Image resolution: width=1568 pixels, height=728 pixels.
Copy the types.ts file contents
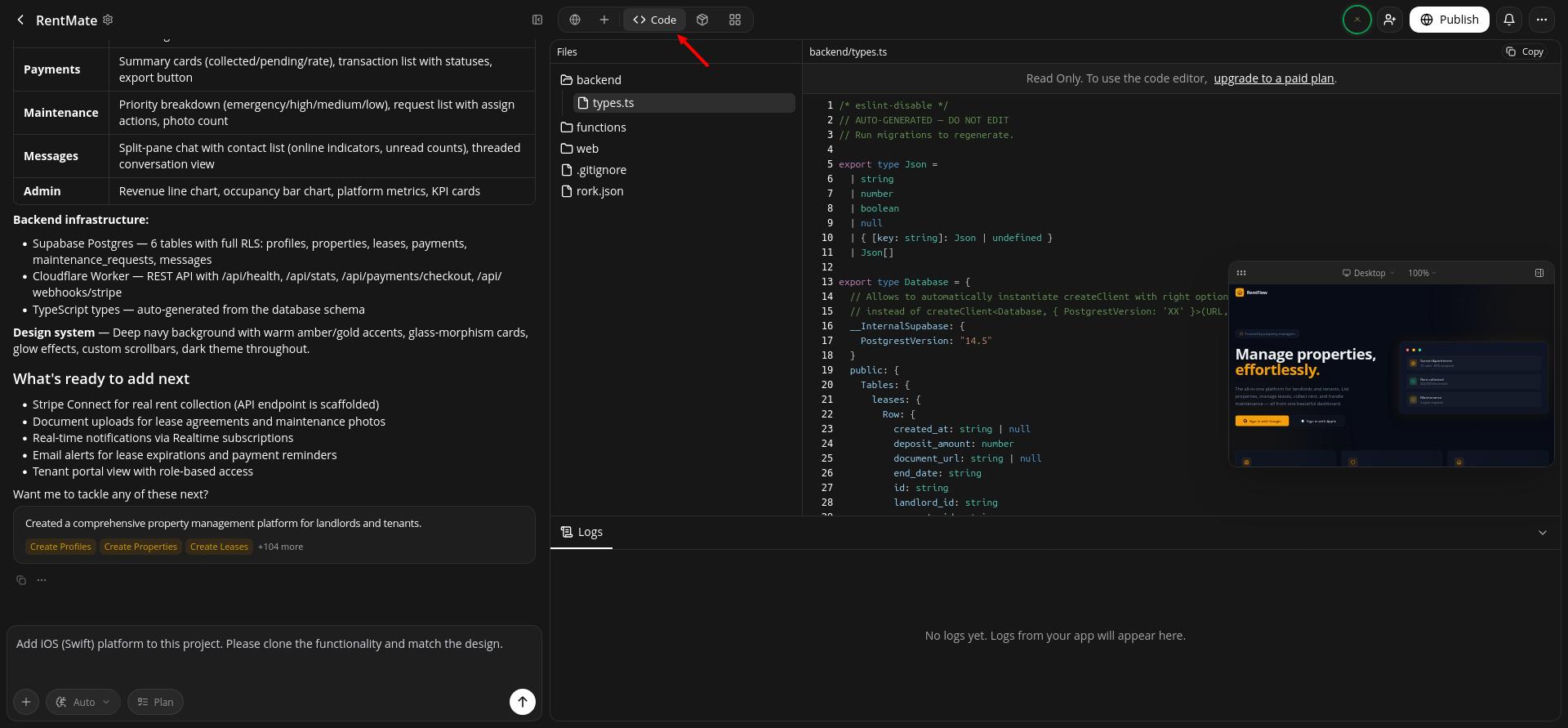[1525, 51]
